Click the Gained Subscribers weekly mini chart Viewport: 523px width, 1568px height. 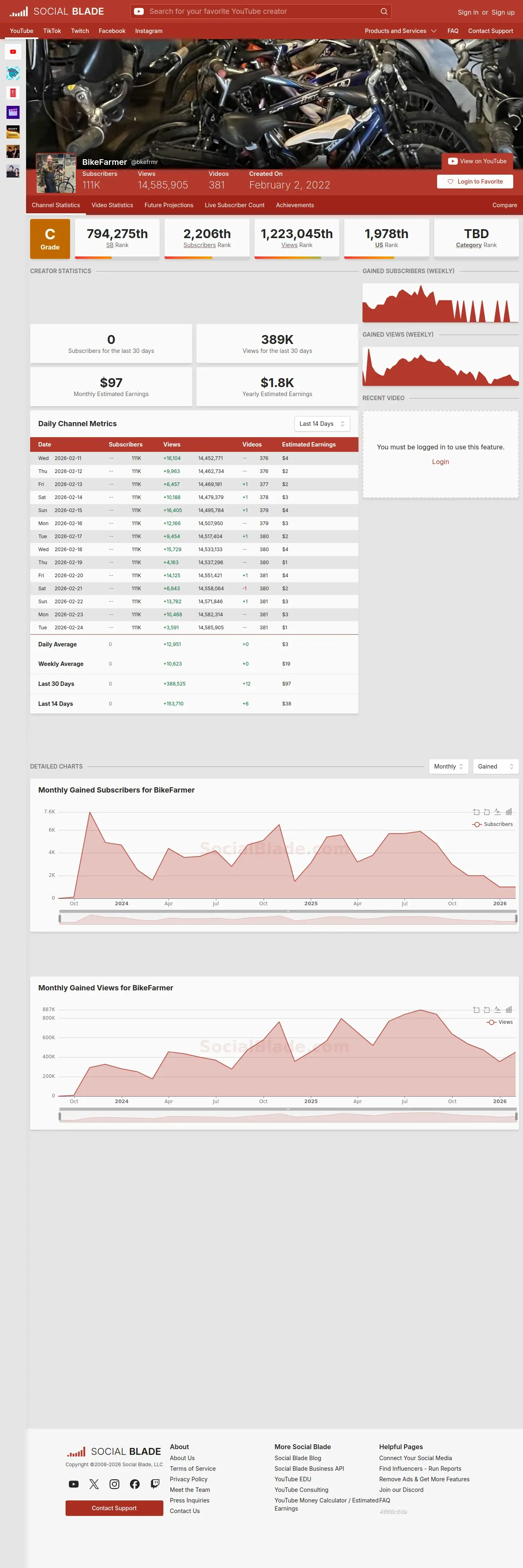click(x=440, y=302)
